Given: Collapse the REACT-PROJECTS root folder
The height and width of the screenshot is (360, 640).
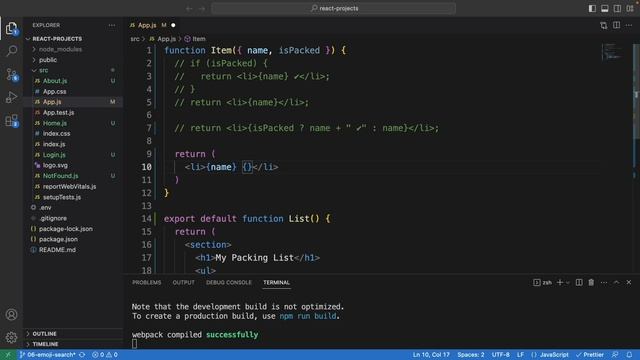Looking at the screenshot, I should pos(57,39).
